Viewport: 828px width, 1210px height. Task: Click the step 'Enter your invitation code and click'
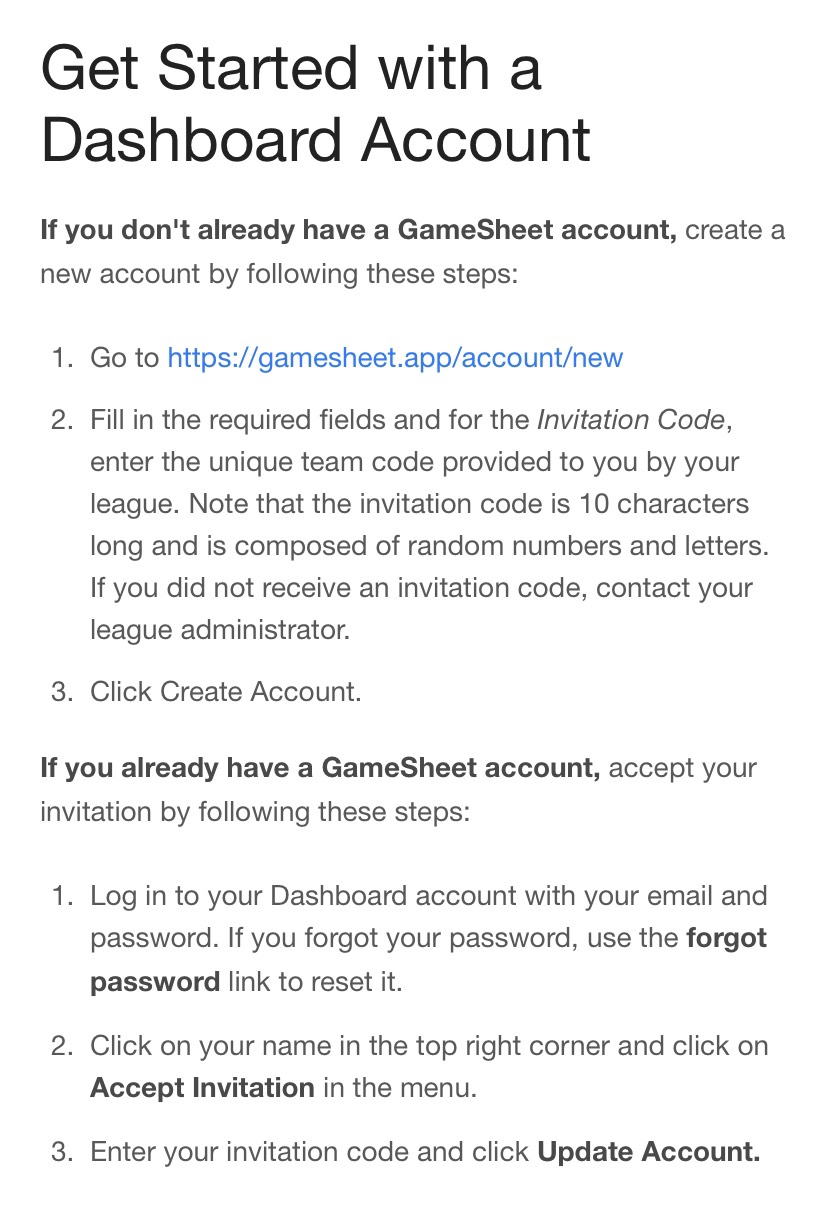point(310,1152)
